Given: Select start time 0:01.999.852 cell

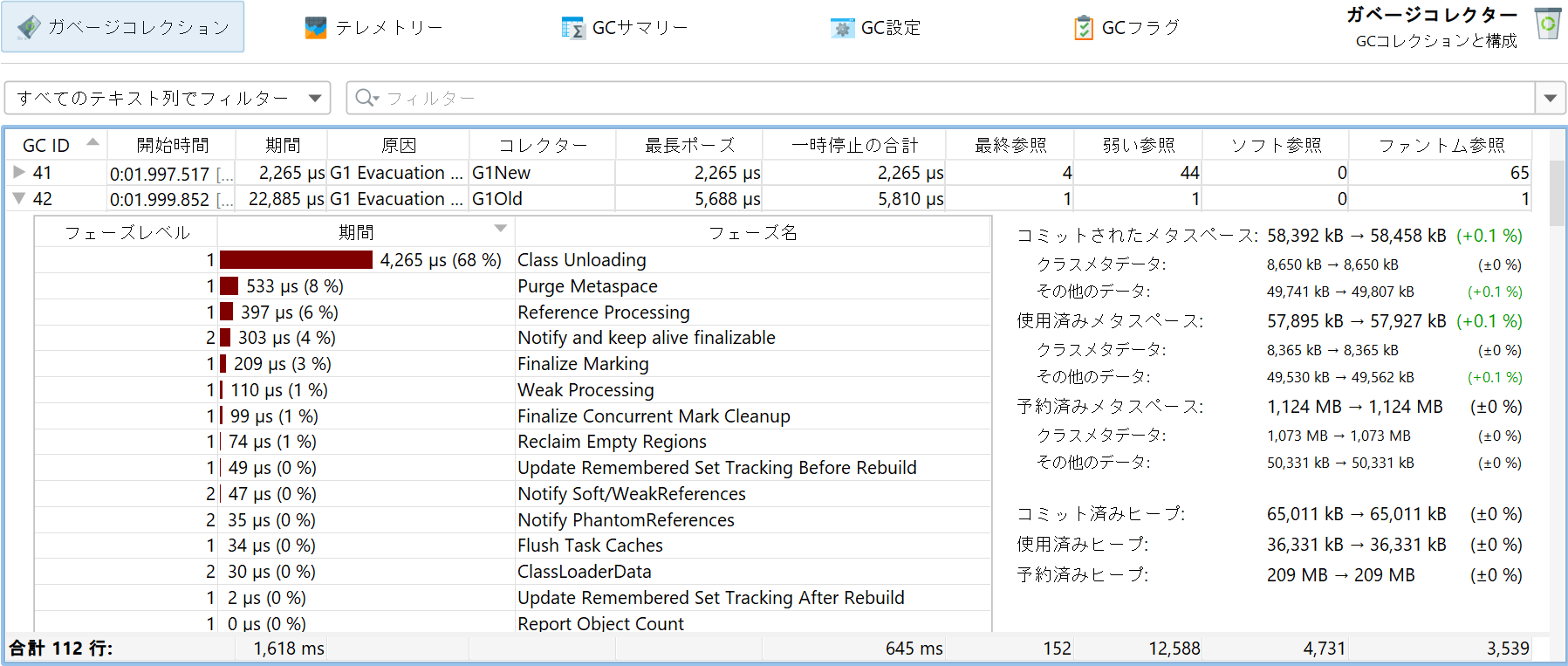Looking at the screenshot, I should point(173,199).
